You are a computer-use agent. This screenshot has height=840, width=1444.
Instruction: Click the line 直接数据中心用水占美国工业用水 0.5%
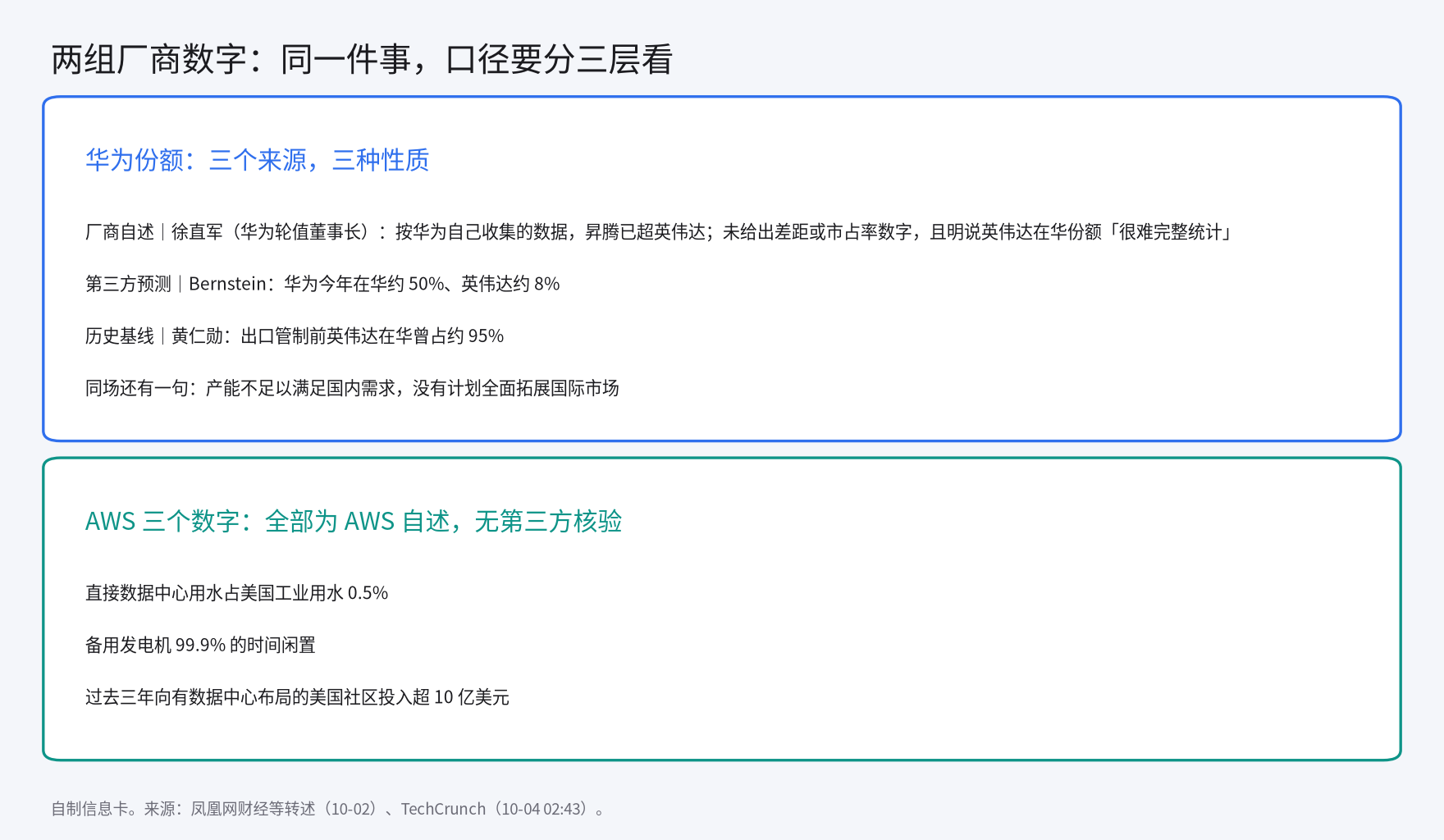point(236,593)
